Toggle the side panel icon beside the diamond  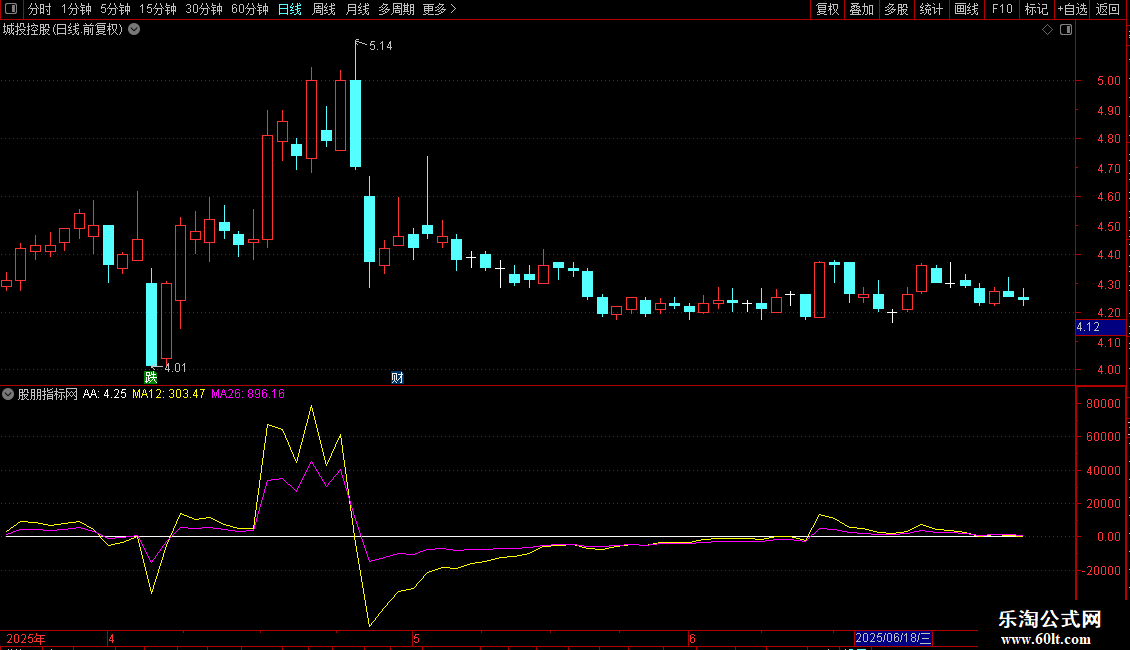coord(1066,30)
